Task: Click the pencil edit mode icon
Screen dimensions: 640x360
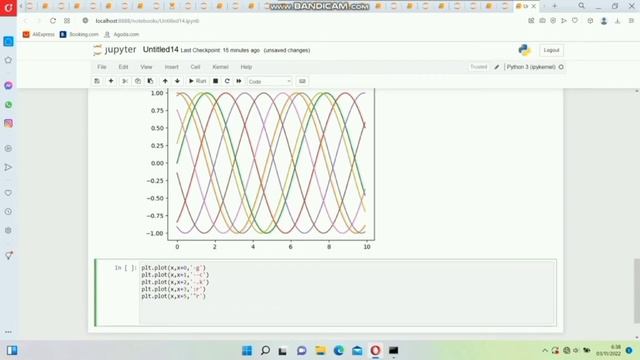Action: point(497,67)
